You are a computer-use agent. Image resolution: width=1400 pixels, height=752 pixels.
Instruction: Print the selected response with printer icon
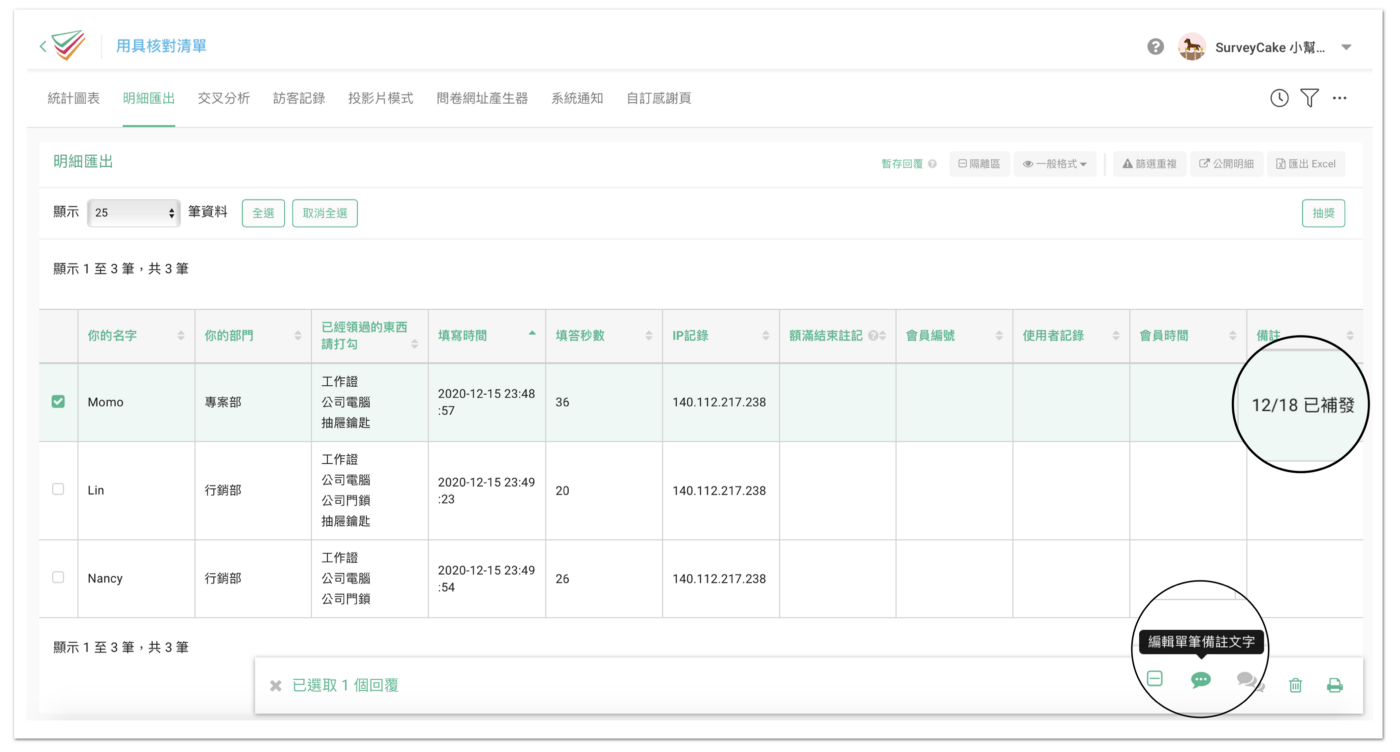click(1334, 685)
